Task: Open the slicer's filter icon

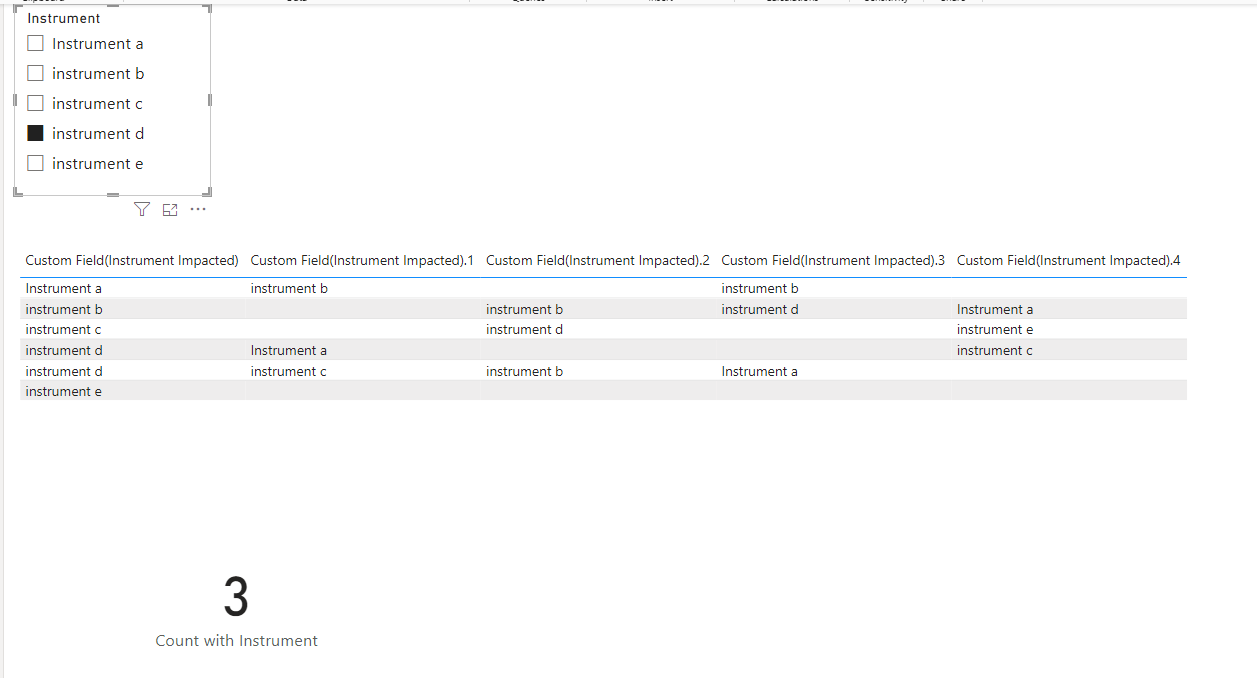Action: (142, 209)
